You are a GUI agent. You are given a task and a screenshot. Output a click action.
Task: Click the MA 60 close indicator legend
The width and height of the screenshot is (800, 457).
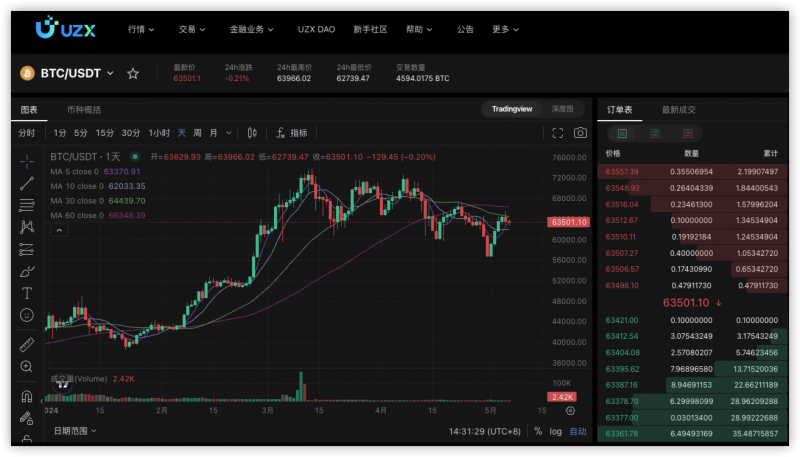(x=98, y=215)
